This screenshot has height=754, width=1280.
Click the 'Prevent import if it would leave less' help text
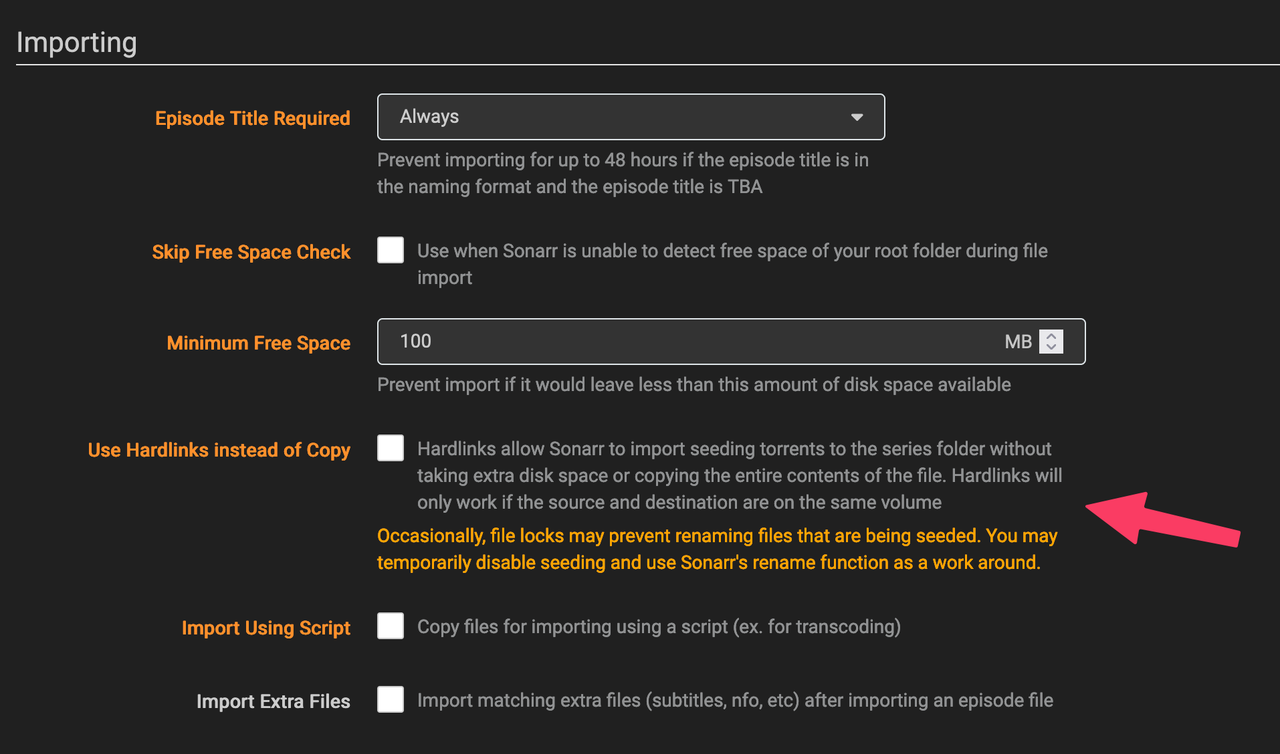point(694,384)
